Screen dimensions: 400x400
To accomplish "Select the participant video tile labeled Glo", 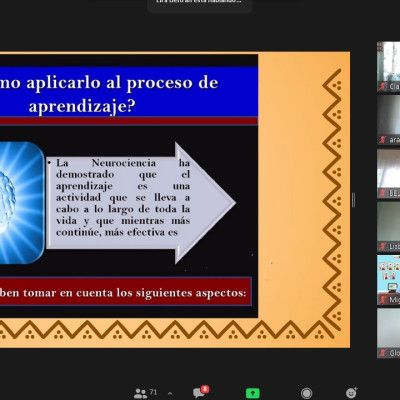I will 389,333.
